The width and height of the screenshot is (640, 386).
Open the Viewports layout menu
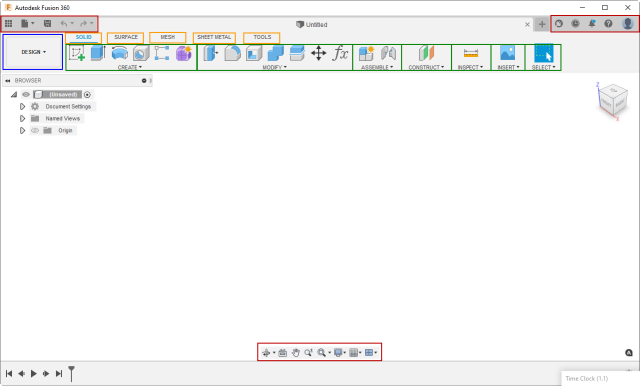(370, 353)
